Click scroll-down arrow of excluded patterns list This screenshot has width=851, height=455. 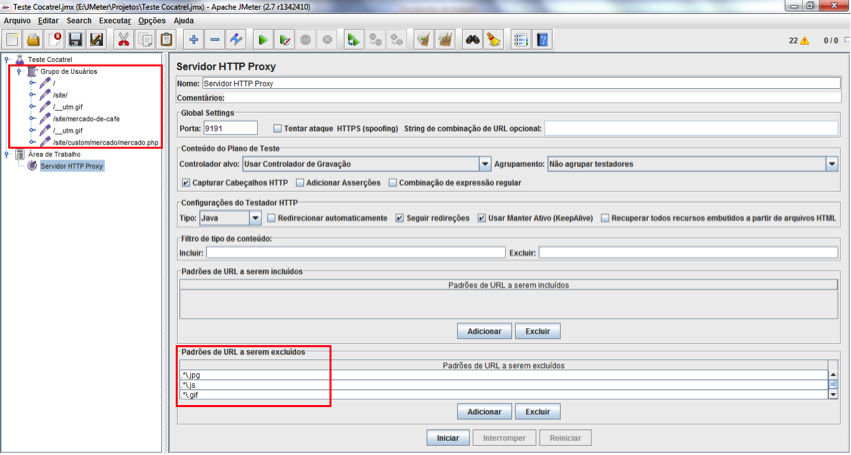pyautogui.click(x=833, y=395)
